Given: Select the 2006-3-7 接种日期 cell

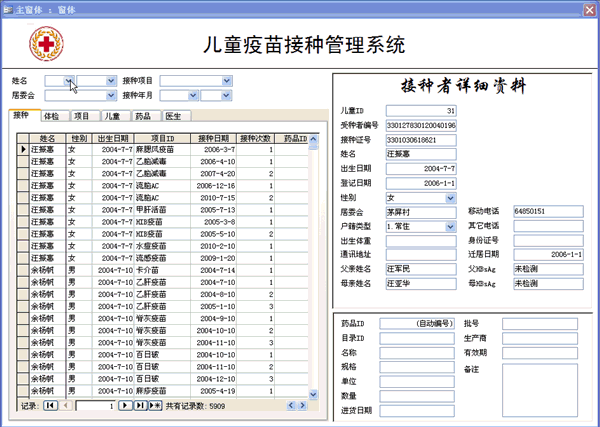Looking at the screenshot, I should (213, 150).
